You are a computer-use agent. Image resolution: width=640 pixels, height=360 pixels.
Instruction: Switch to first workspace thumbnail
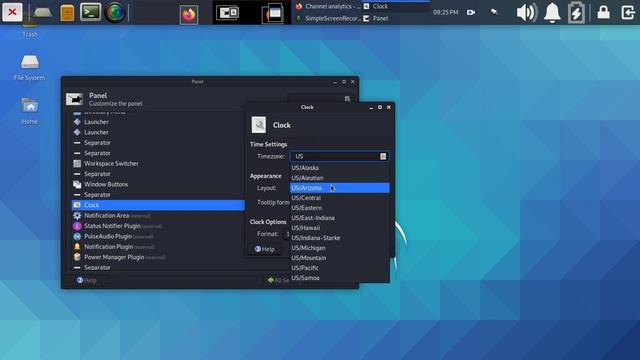232,13
